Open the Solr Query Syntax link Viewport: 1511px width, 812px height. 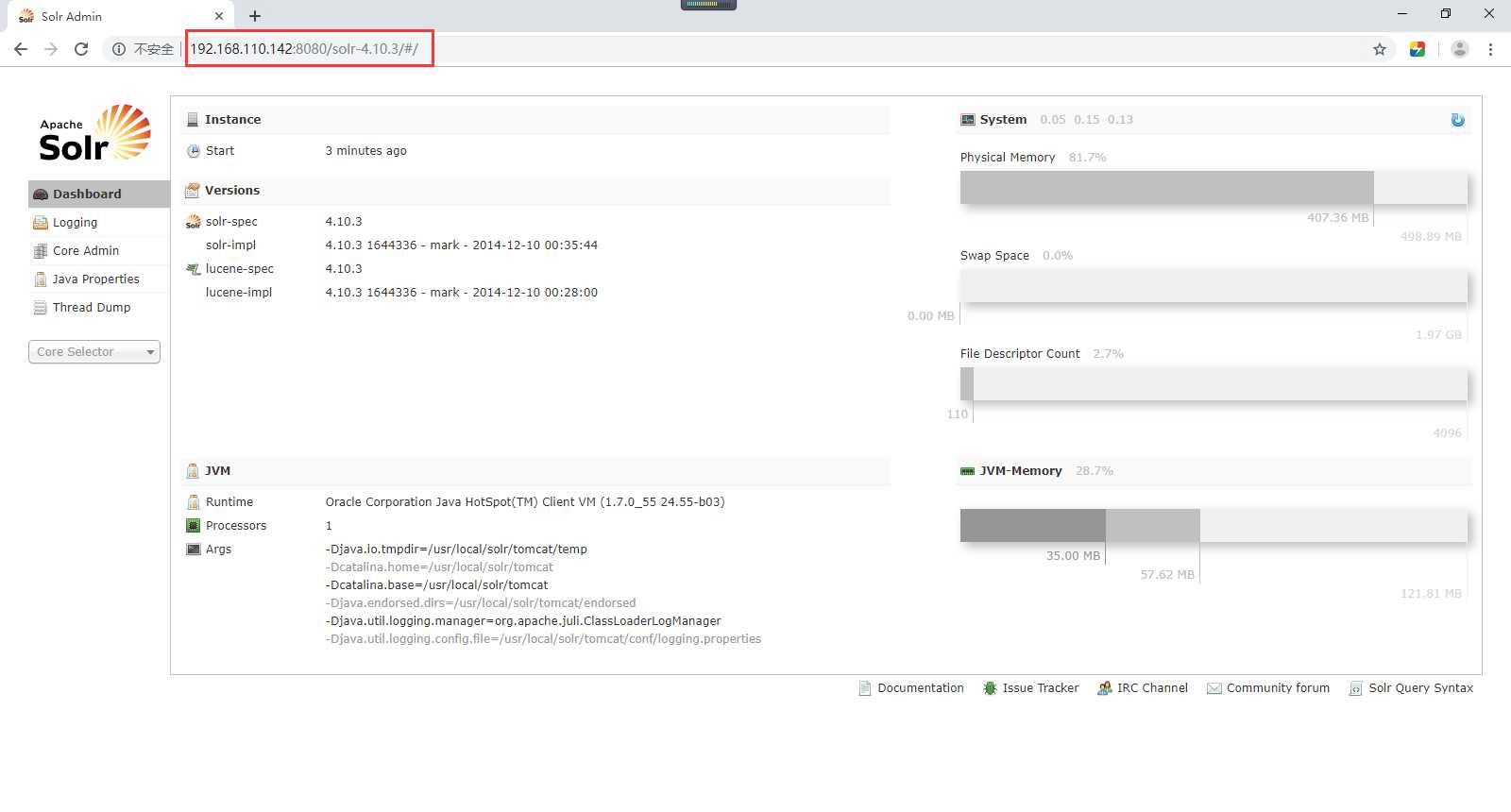click(1421, 688)
